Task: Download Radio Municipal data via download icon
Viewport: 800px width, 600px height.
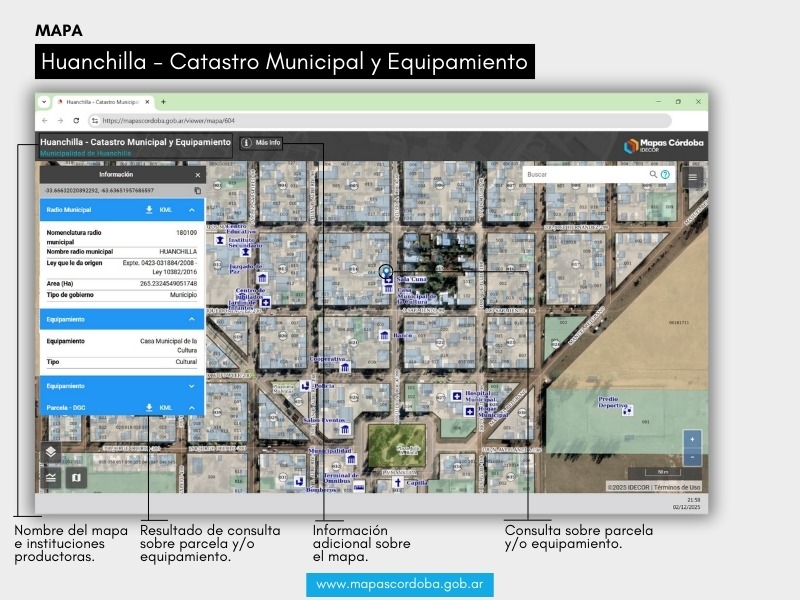Action: tap(149, 210)
